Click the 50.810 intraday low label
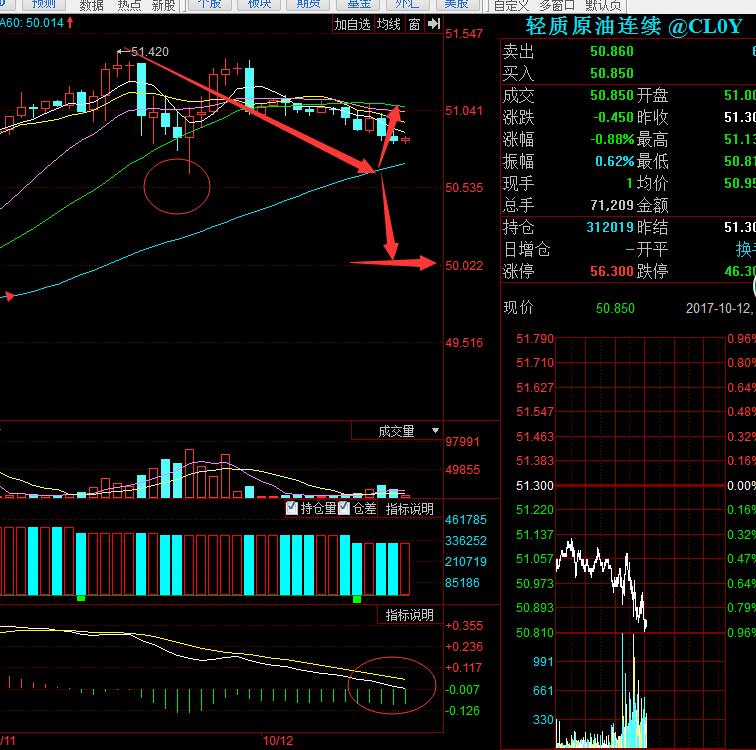 (535, 632)
